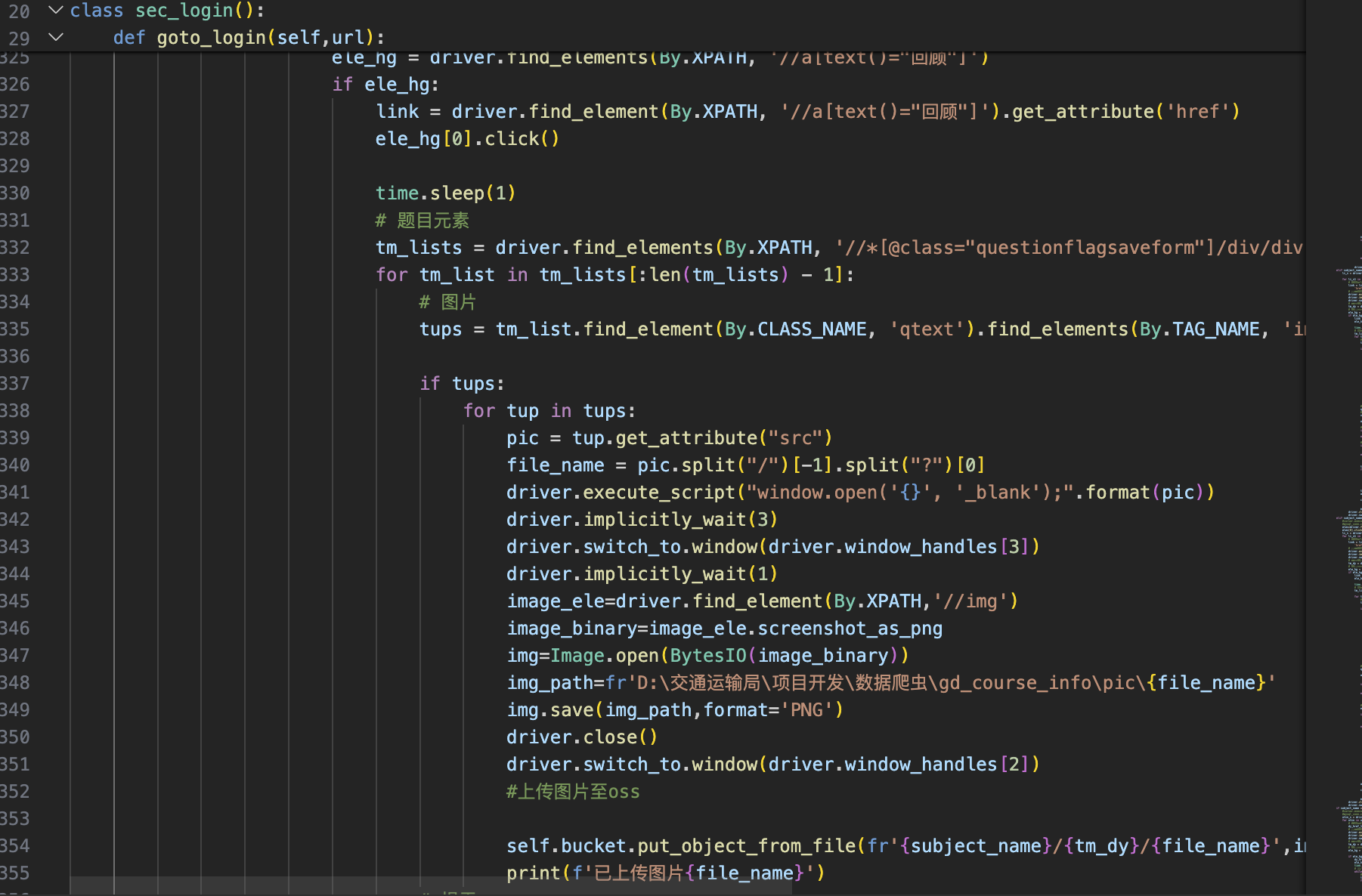1362x896 pixels.
Task: Click 'image_binary=image_ele.screenshot_as_png' line
Action: [x=724, y=629]
